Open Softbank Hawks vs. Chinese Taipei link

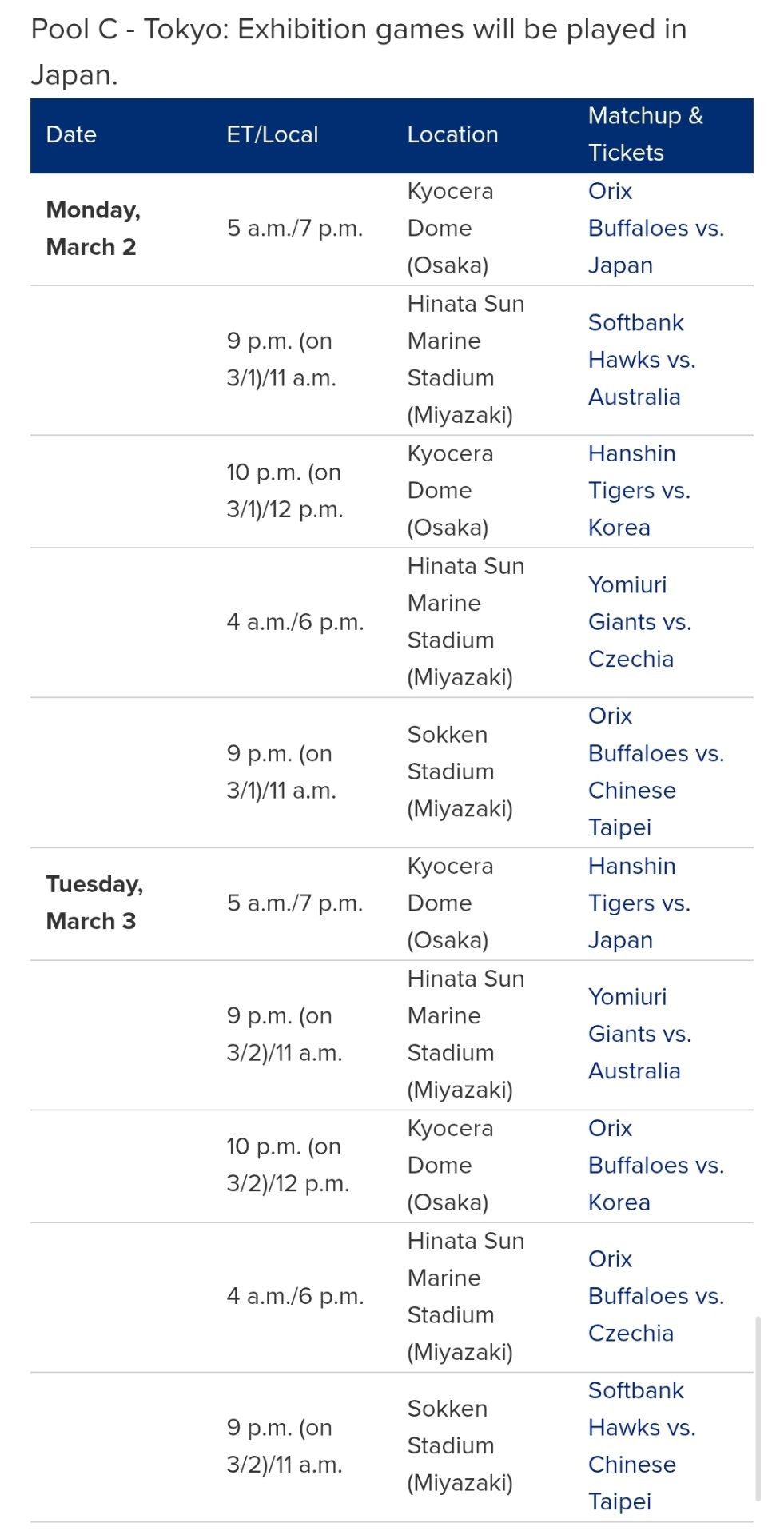coord(642,1446)
